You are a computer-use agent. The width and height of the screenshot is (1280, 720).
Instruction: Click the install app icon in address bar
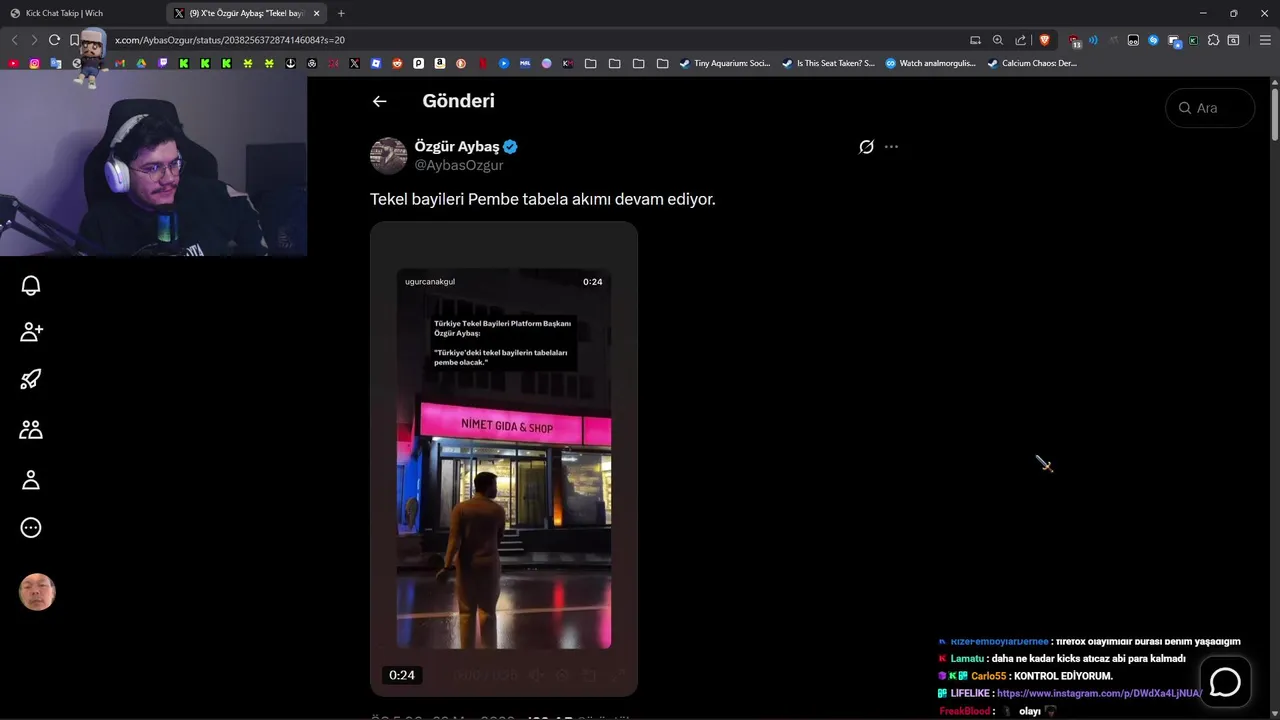click(x=975, y=40)
